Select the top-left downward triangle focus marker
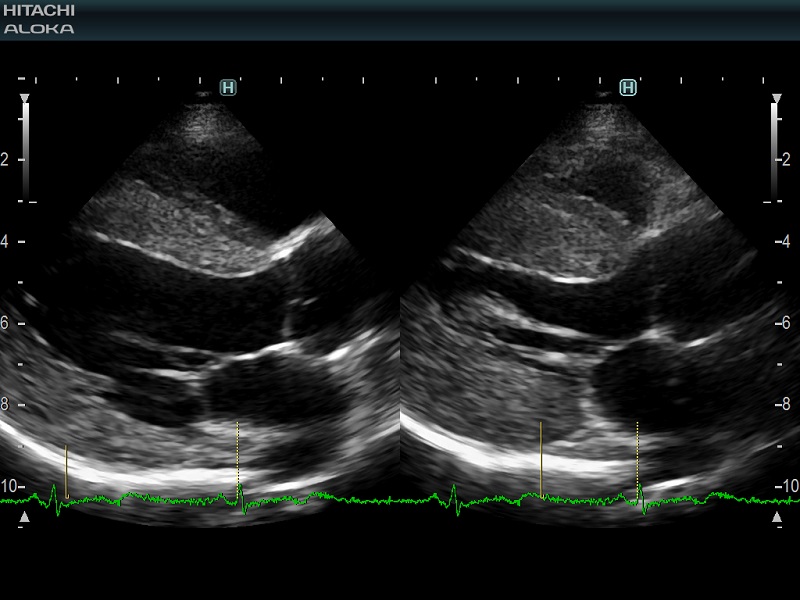 coord(25,99)
